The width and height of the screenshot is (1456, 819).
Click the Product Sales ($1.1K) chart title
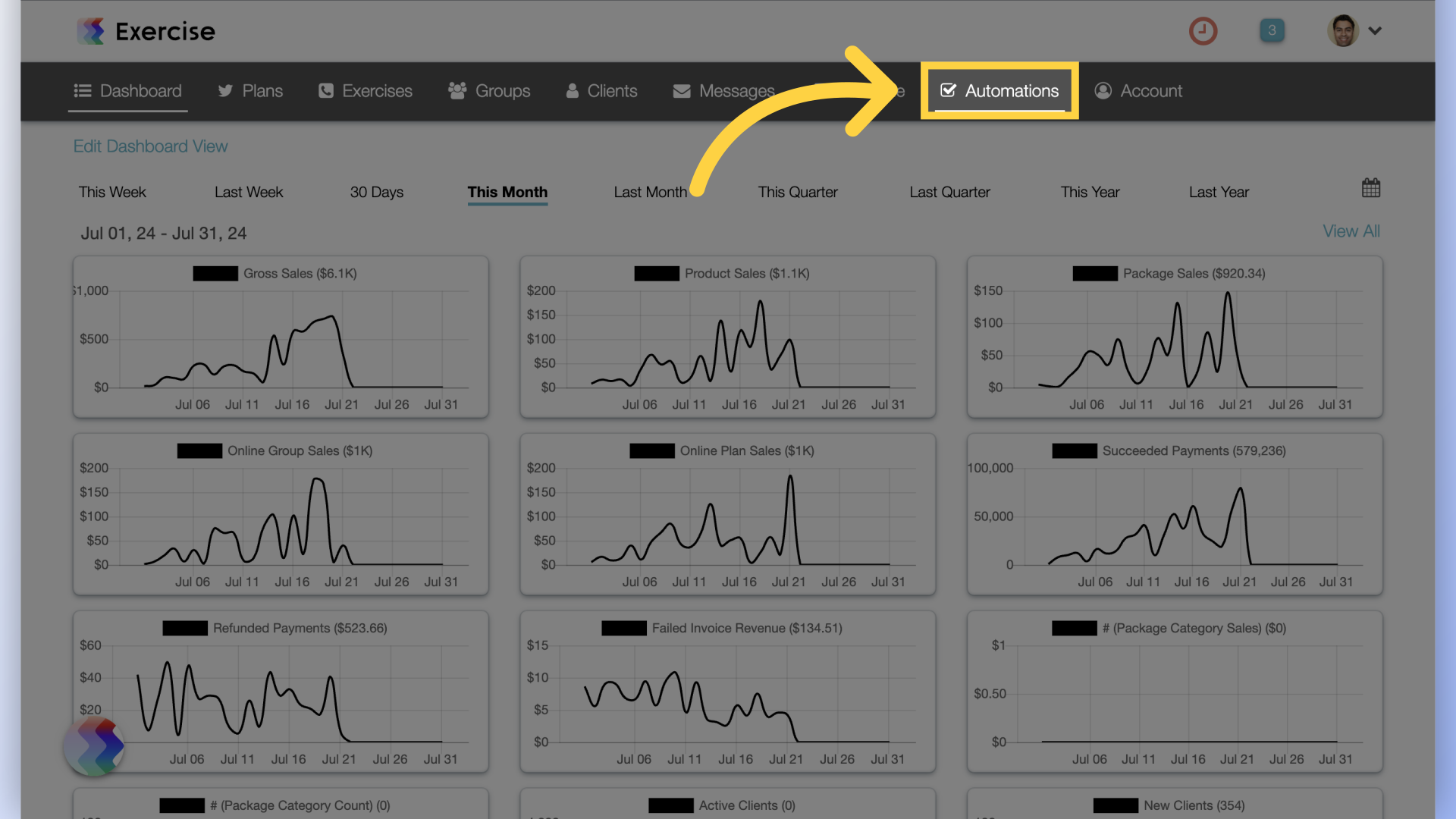click(x=747, y=274)
